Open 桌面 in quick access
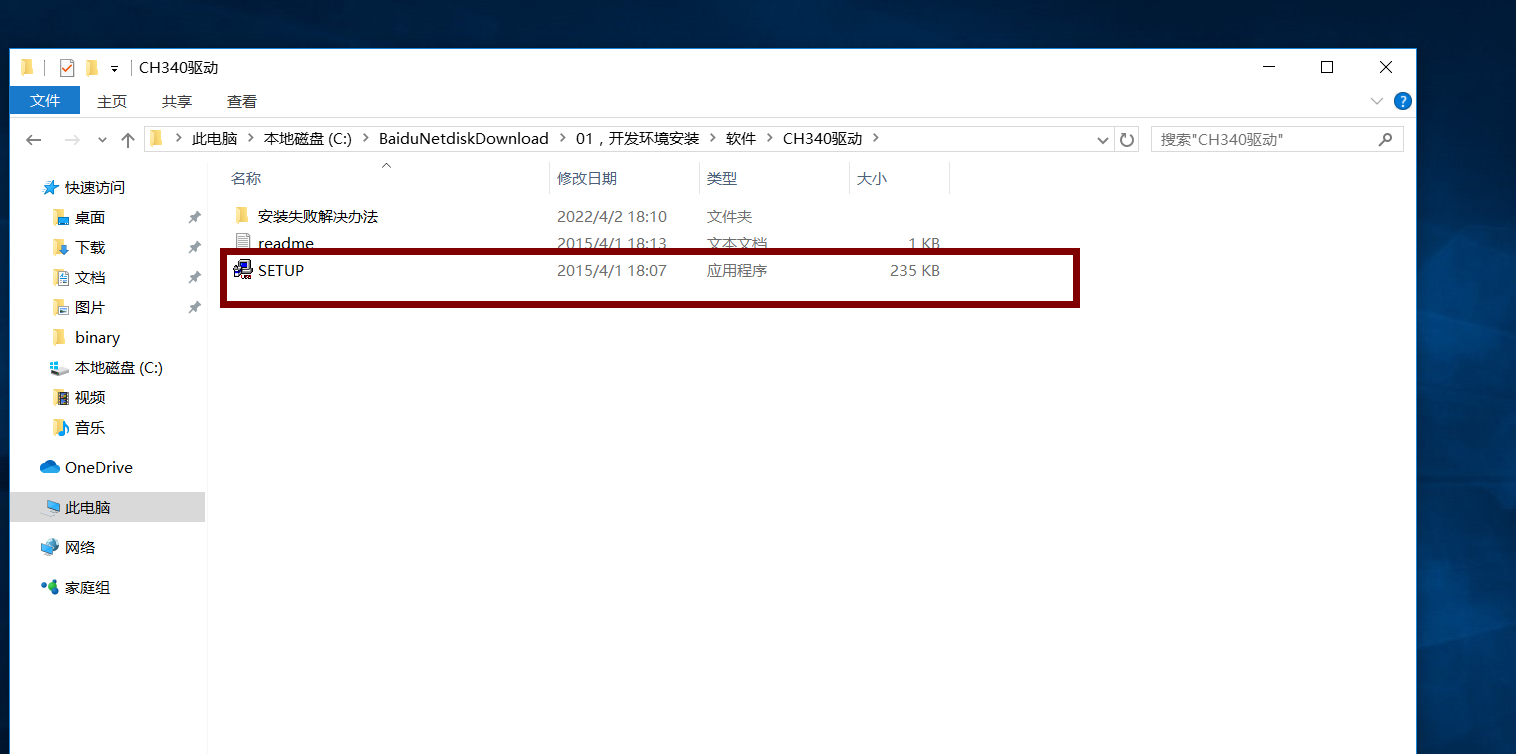Screen dimensions: 1516x754 [x=90, y=218]
